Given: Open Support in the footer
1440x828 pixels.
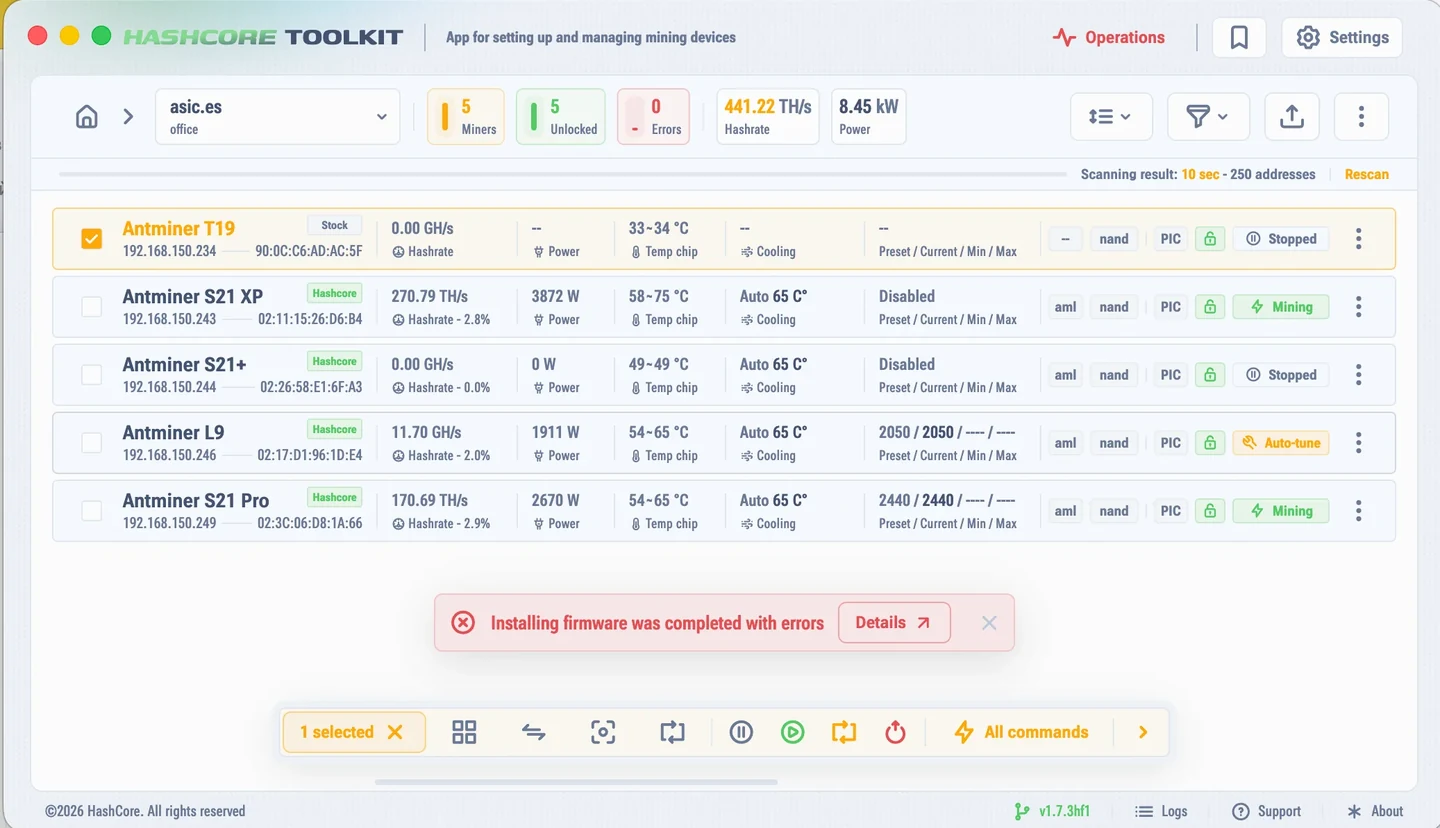Looking at the screenshot, I should [1267, 811].
